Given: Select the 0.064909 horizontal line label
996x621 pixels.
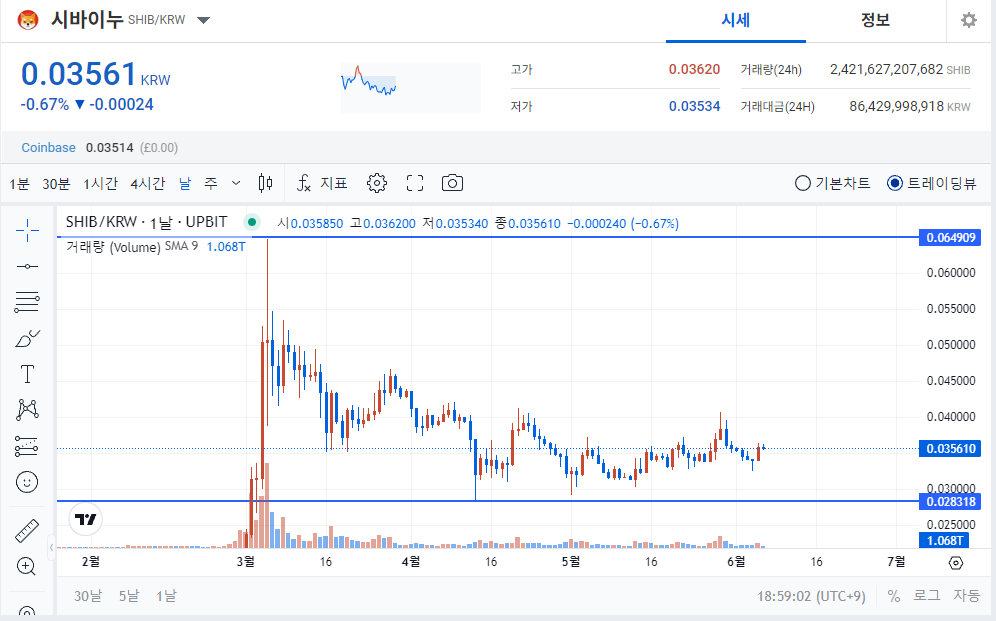Looking at the screenshot, I should pyautogui.click(x=950, y=238).
